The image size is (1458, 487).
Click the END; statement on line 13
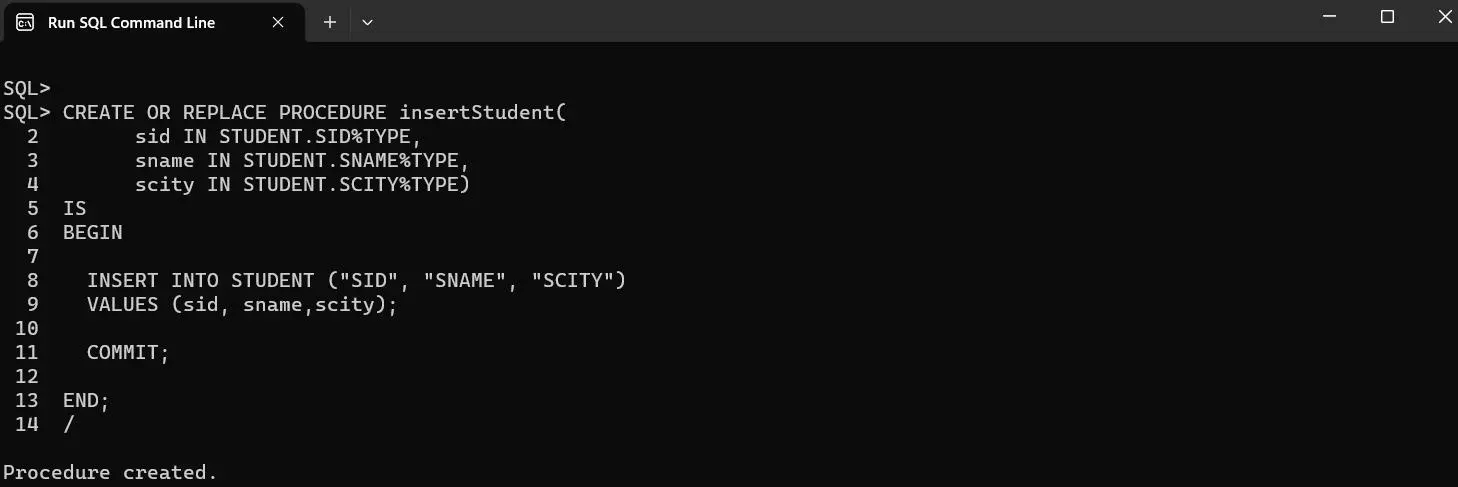(x=86, y=400)
